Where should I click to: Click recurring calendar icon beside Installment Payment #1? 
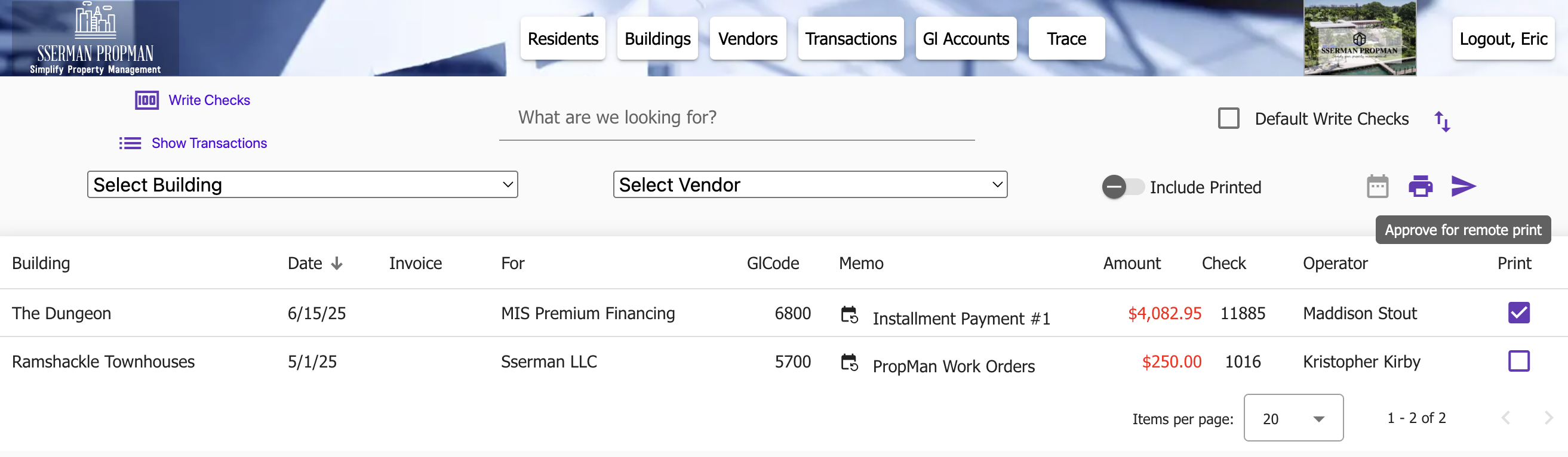(x=849, y=315)
